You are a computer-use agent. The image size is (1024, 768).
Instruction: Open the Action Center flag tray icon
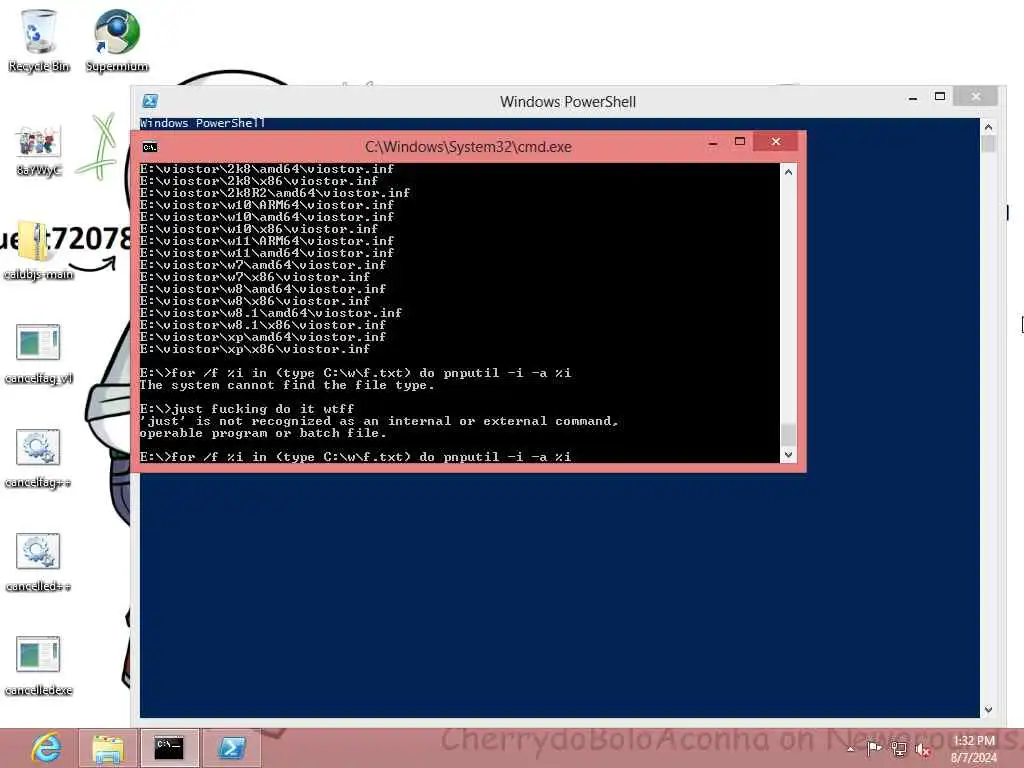point(874,748)
